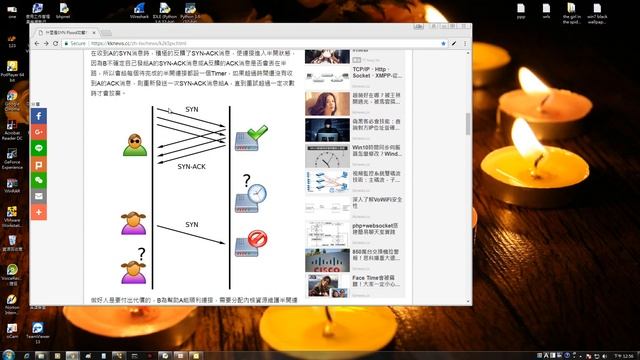Select the SYN Flood article tab

(65, 32)
